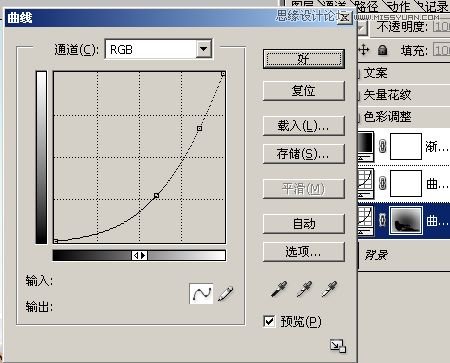The width and height of the screenshot is (450, 363).
Task: Click curves icon of the selected 曲… layer
Action: tap(366, 220)
